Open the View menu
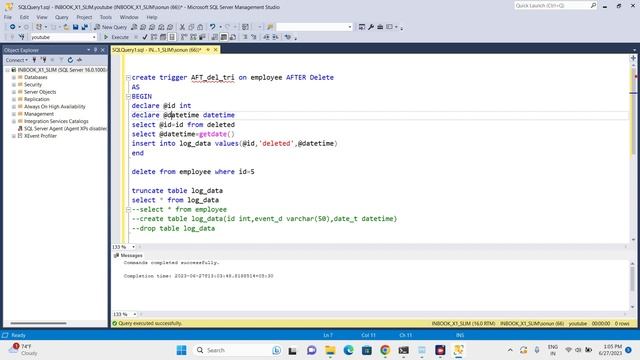 click(42, 17)
